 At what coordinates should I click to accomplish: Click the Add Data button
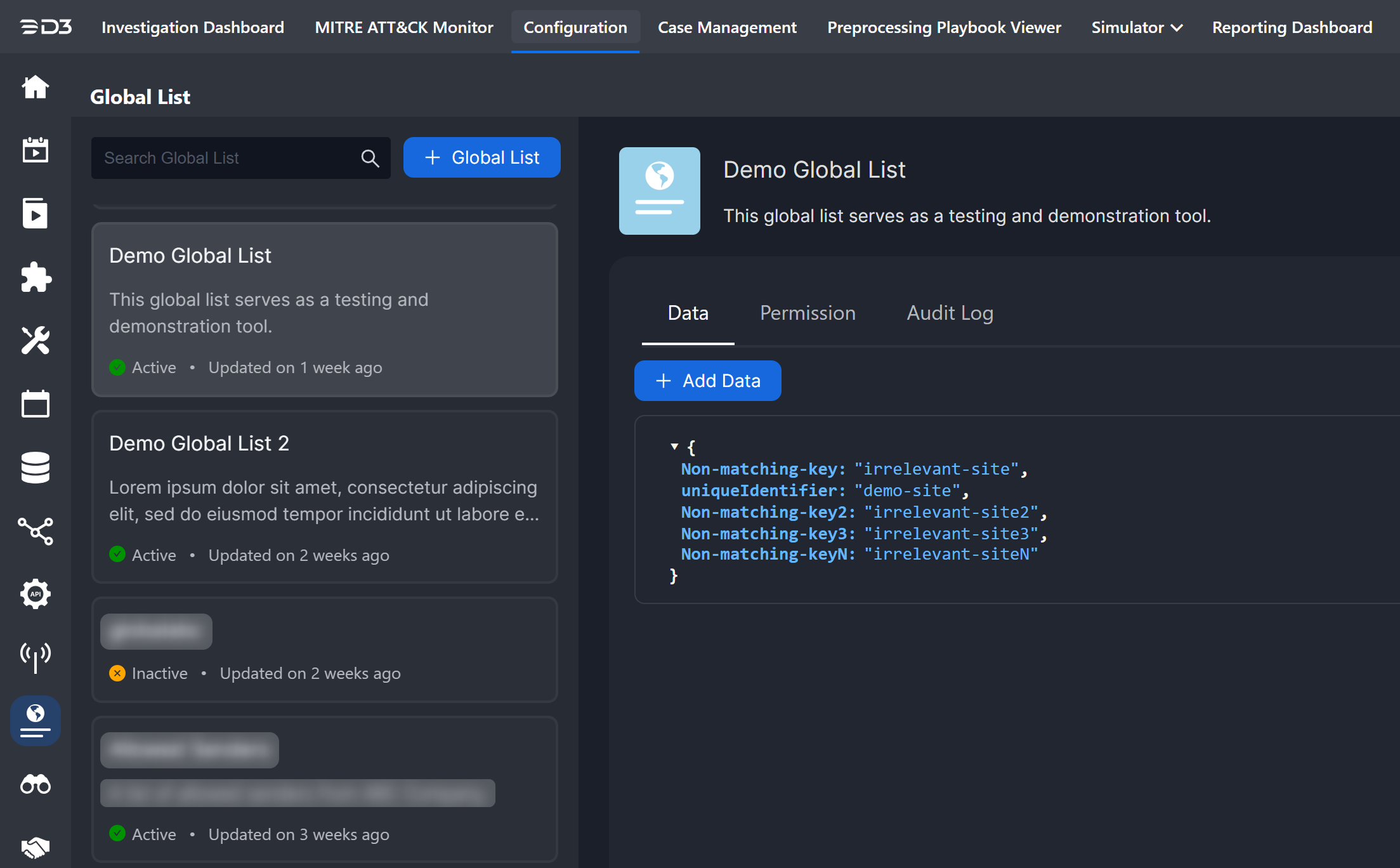(708, 381)
